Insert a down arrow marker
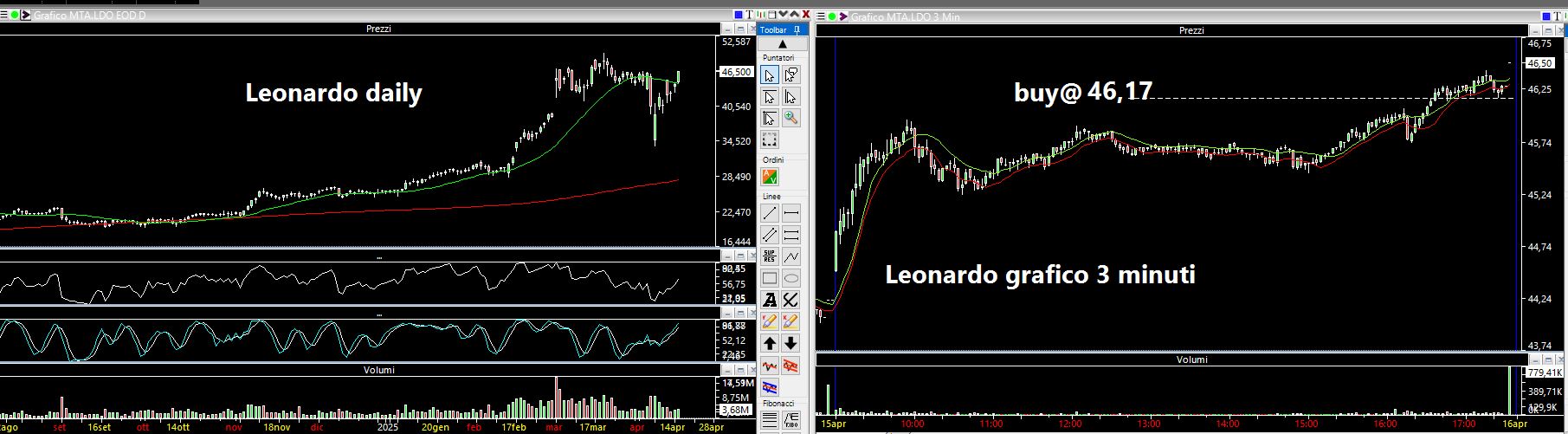Viewport: 1568px width, 434px height. [790, 344]
